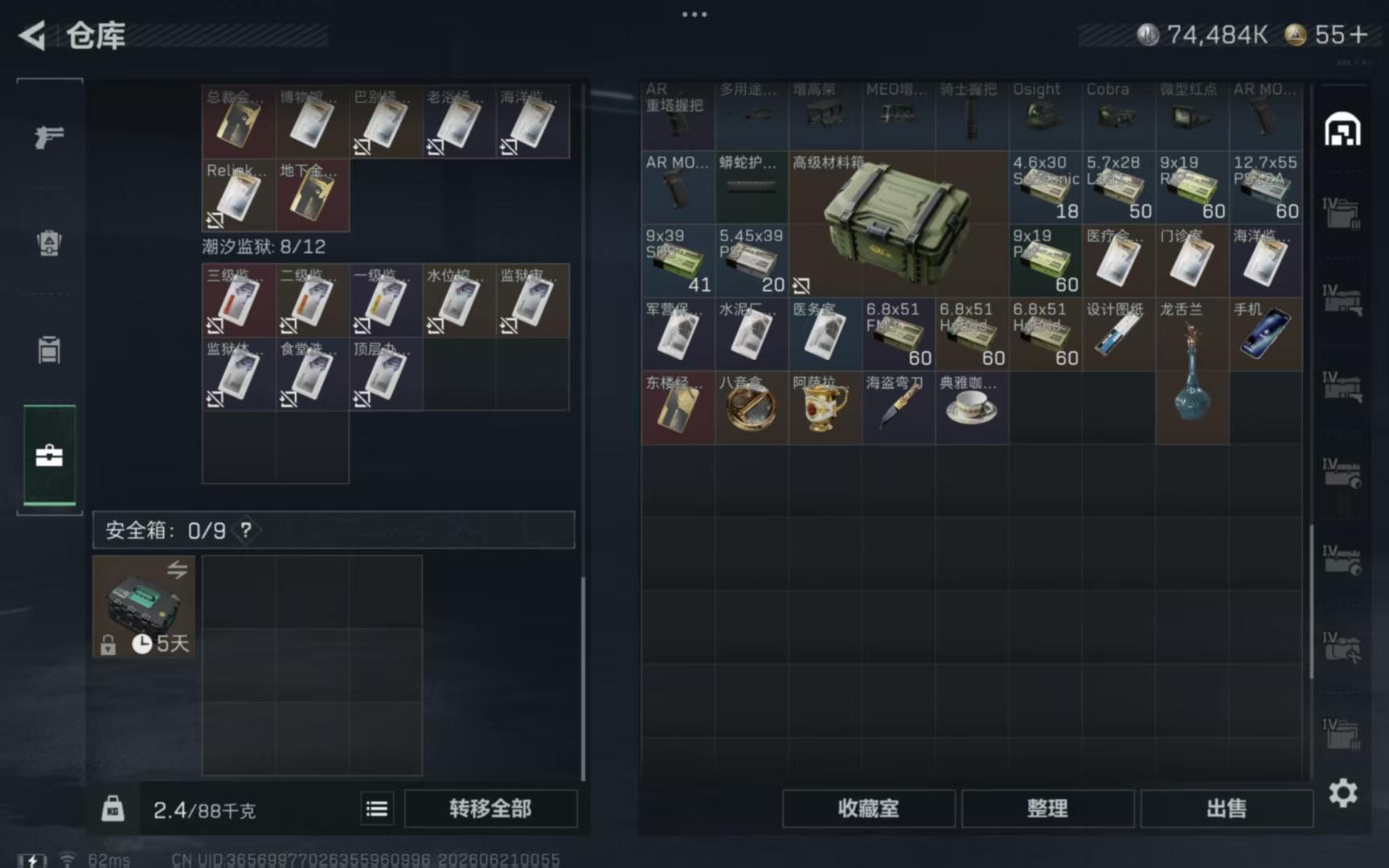1389x868 pixels.
Task: Select the 微型红点 red dot sight
Action: 1191,114
